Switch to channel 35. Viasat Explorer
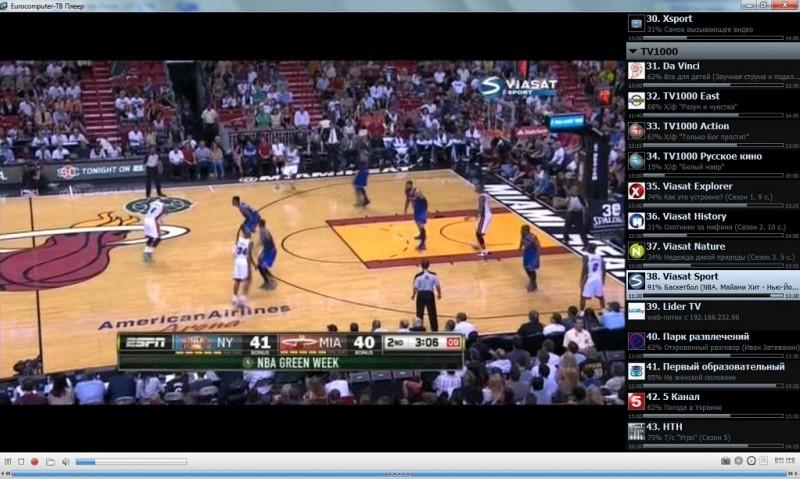Screen dimensions: 800x479 pos(713,194)
